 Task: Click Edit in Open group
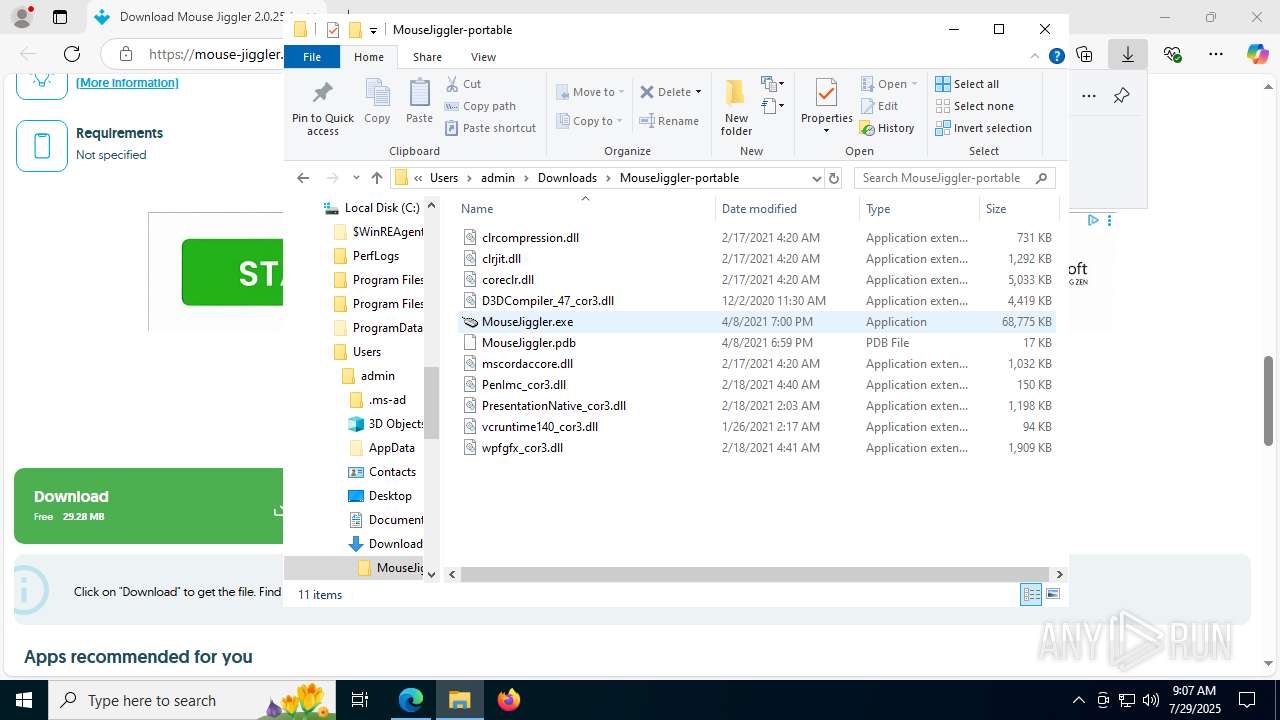coord(879,106)
